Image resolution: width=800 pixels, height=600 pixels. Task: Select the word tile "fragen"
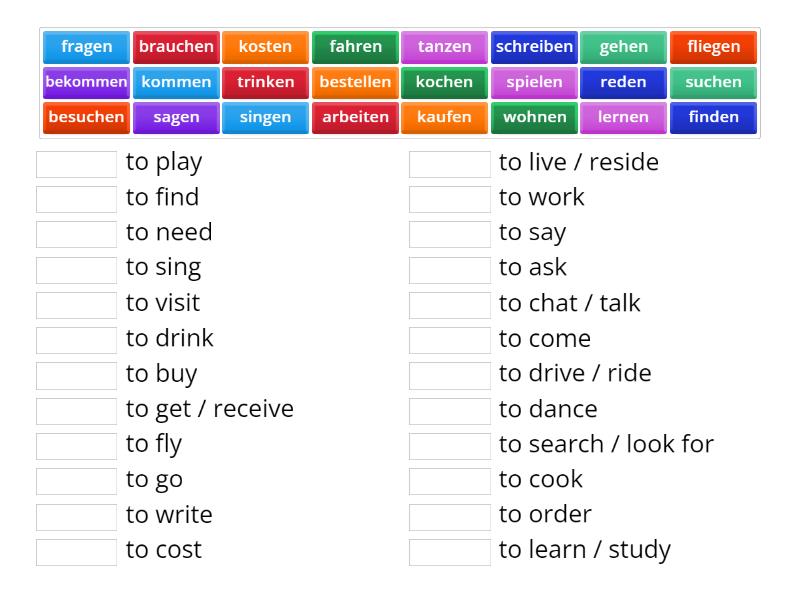pos(86,46)
